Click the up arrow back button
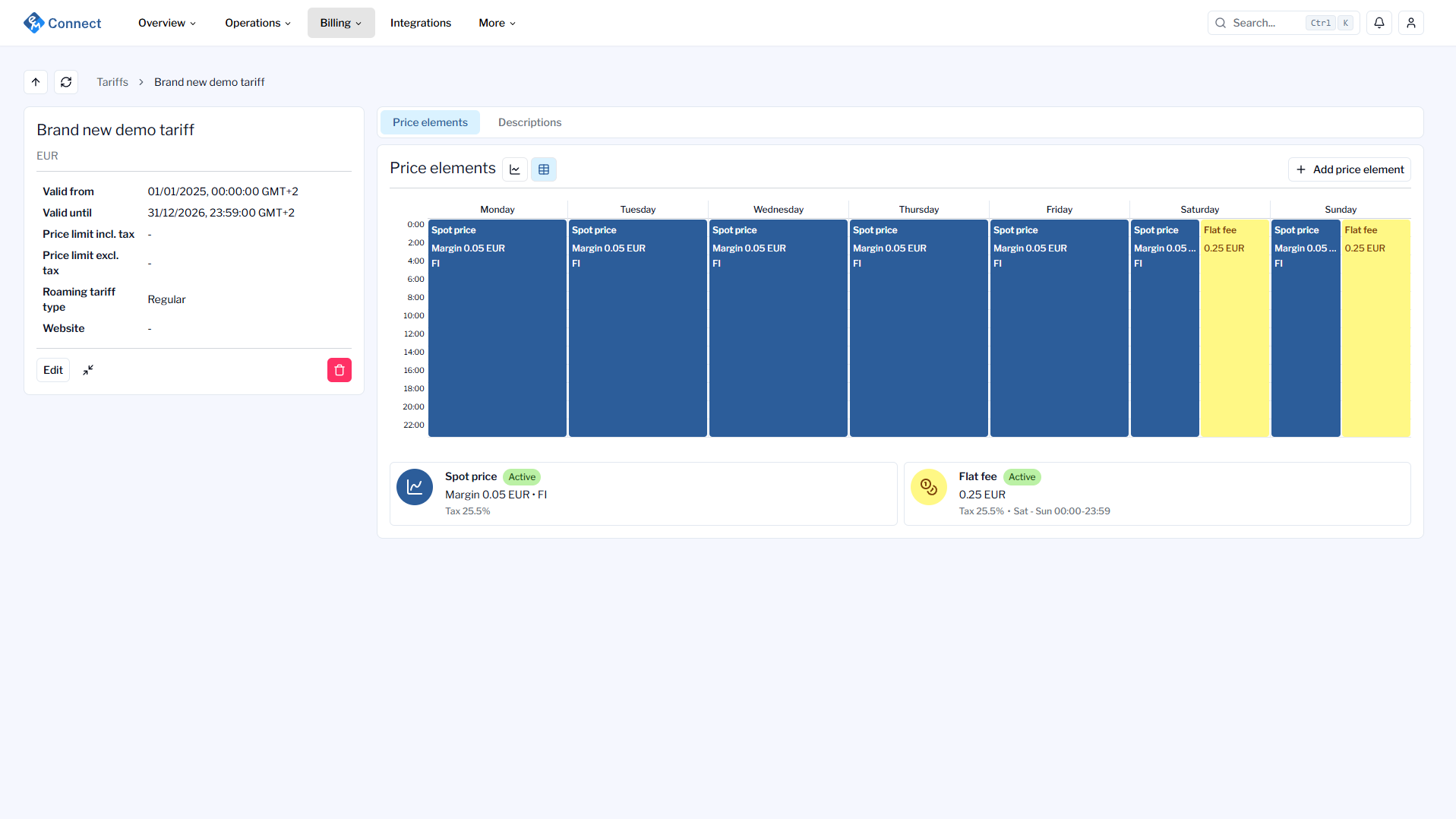 (36, 82)
